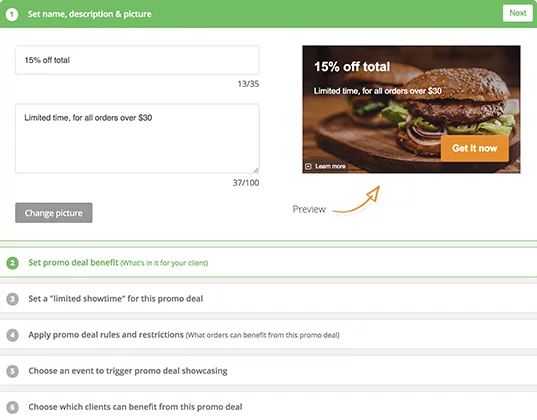
Task: Click the grey step 6 number icon
Action: pyautogui.click(x=13, y=407)
